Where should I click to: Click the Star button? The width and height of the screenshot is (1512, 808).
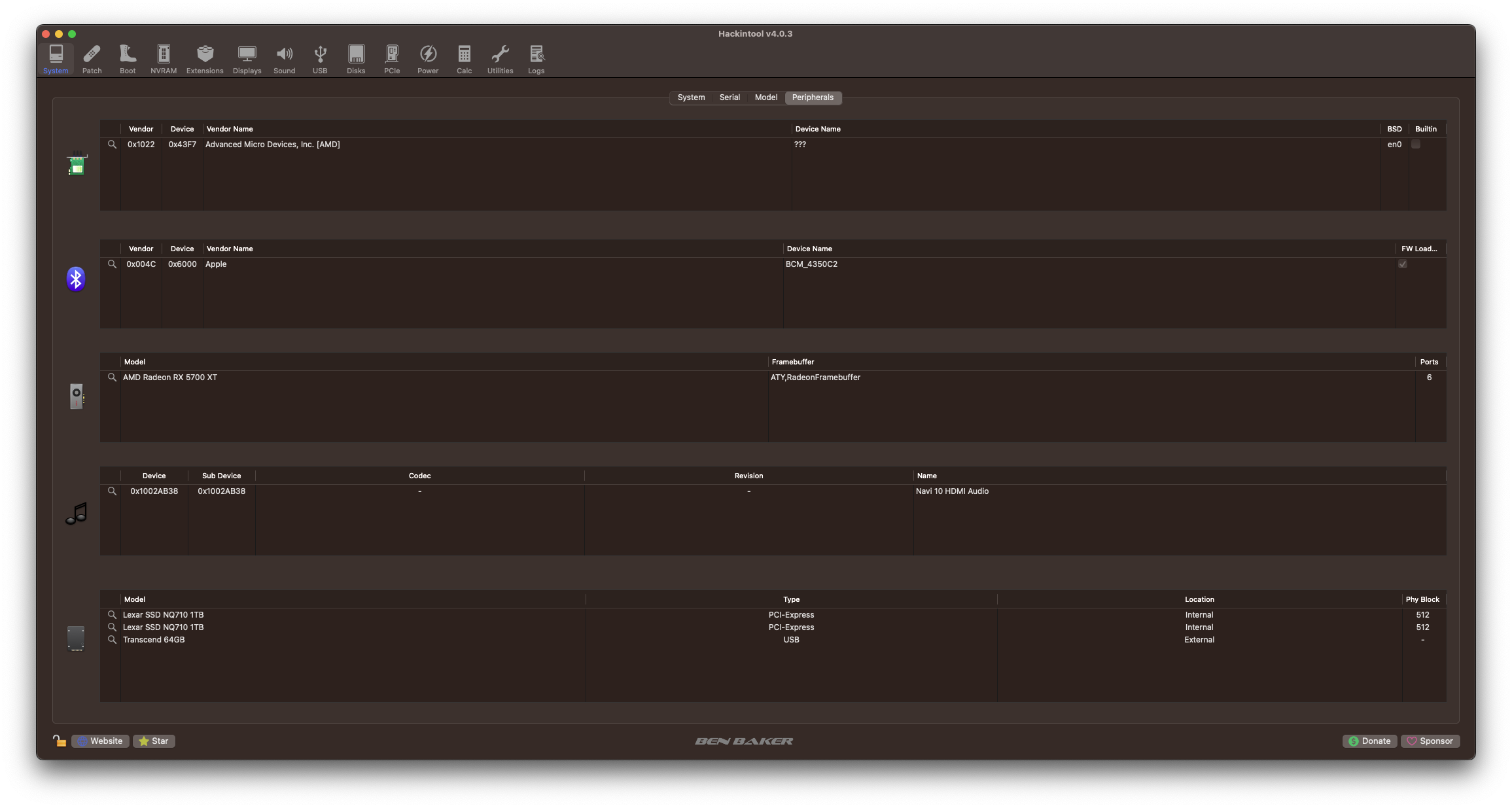(x=154, y=741)
